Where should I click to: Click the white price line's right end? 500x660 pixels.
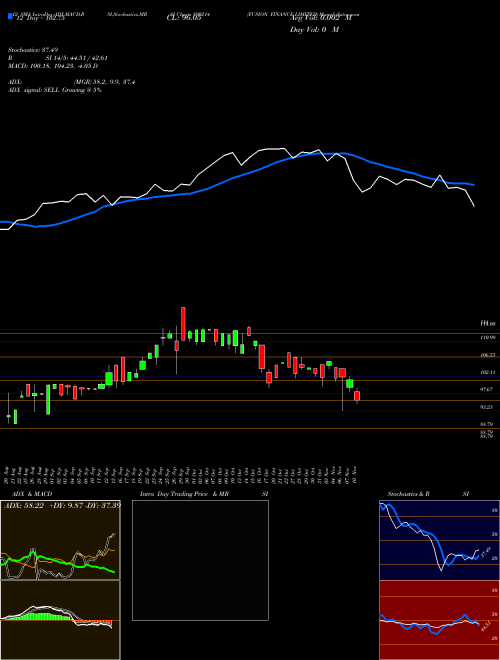point(473,205)
